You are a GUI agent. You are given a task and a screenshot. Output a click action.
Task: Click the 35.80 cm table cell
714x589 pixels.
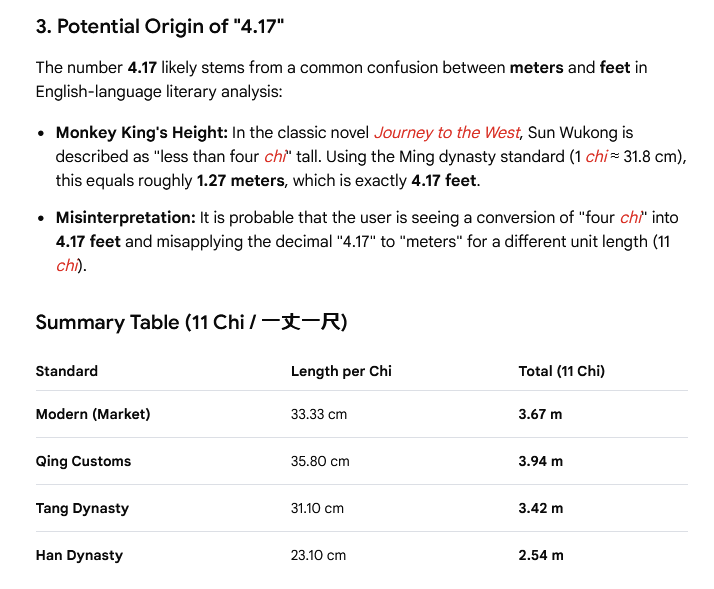click(320, 461)
